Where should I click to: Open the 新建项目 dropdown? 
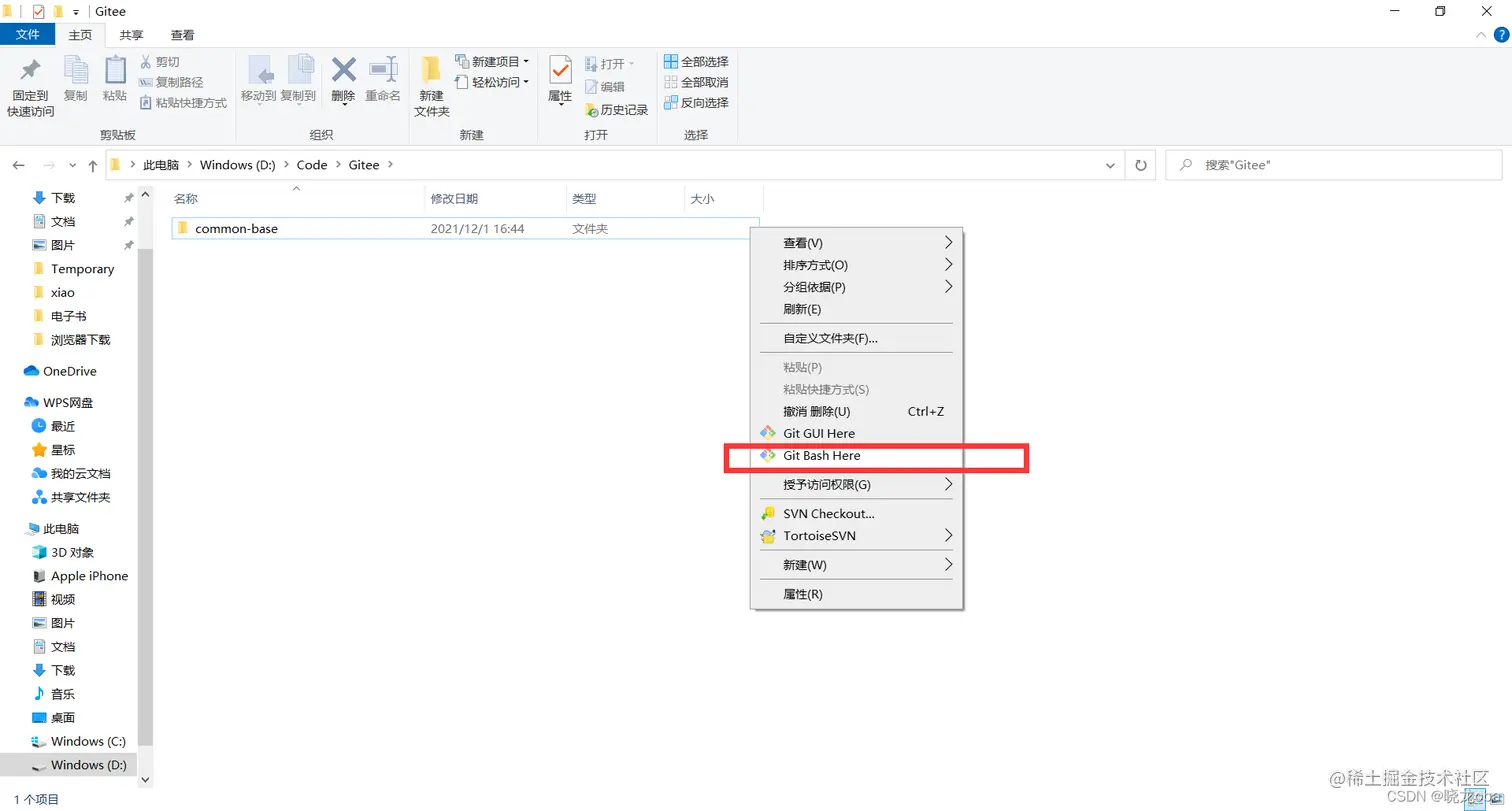coord(492,62)
